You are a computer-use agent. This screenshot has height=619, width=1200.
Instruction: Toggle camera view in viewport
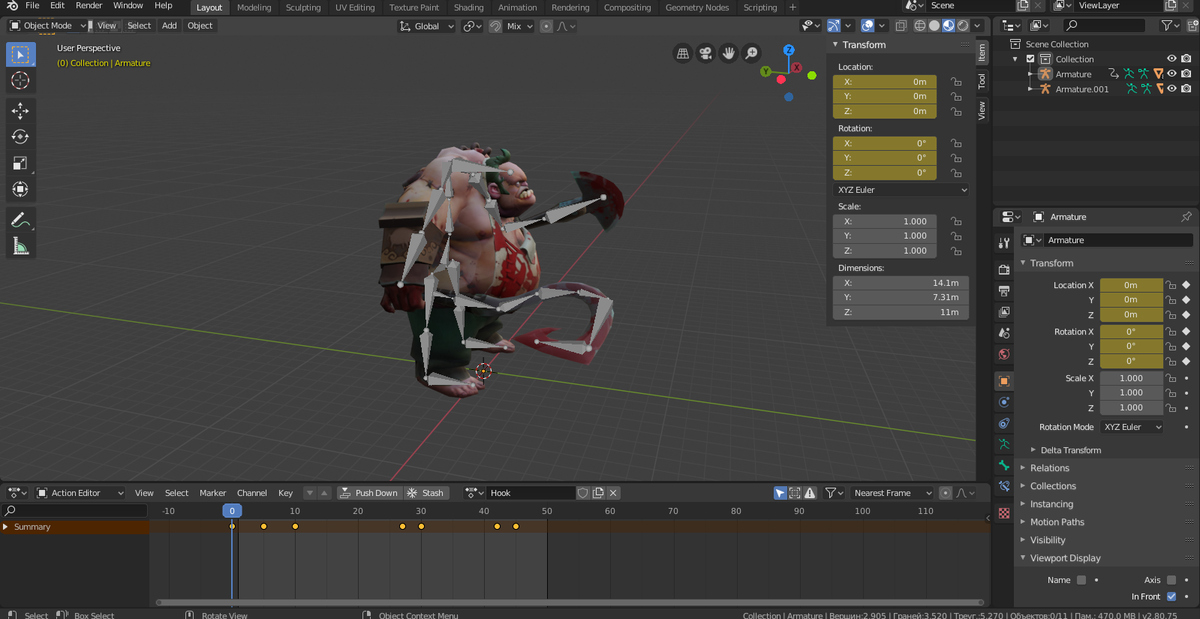(706, 53)
